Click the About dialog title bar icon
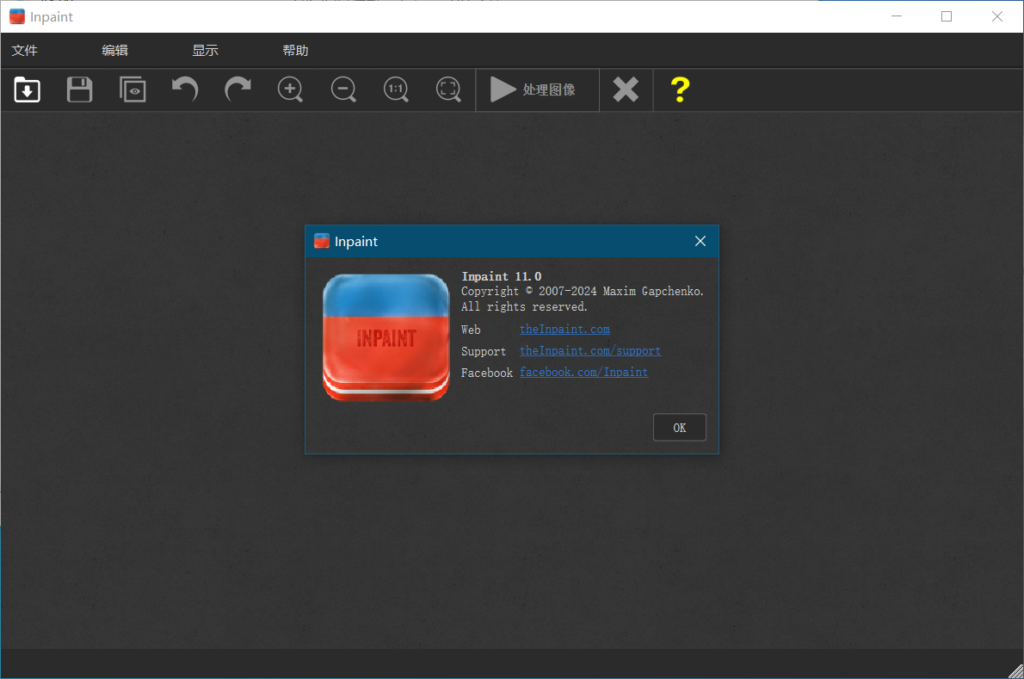 pos(321,242)
